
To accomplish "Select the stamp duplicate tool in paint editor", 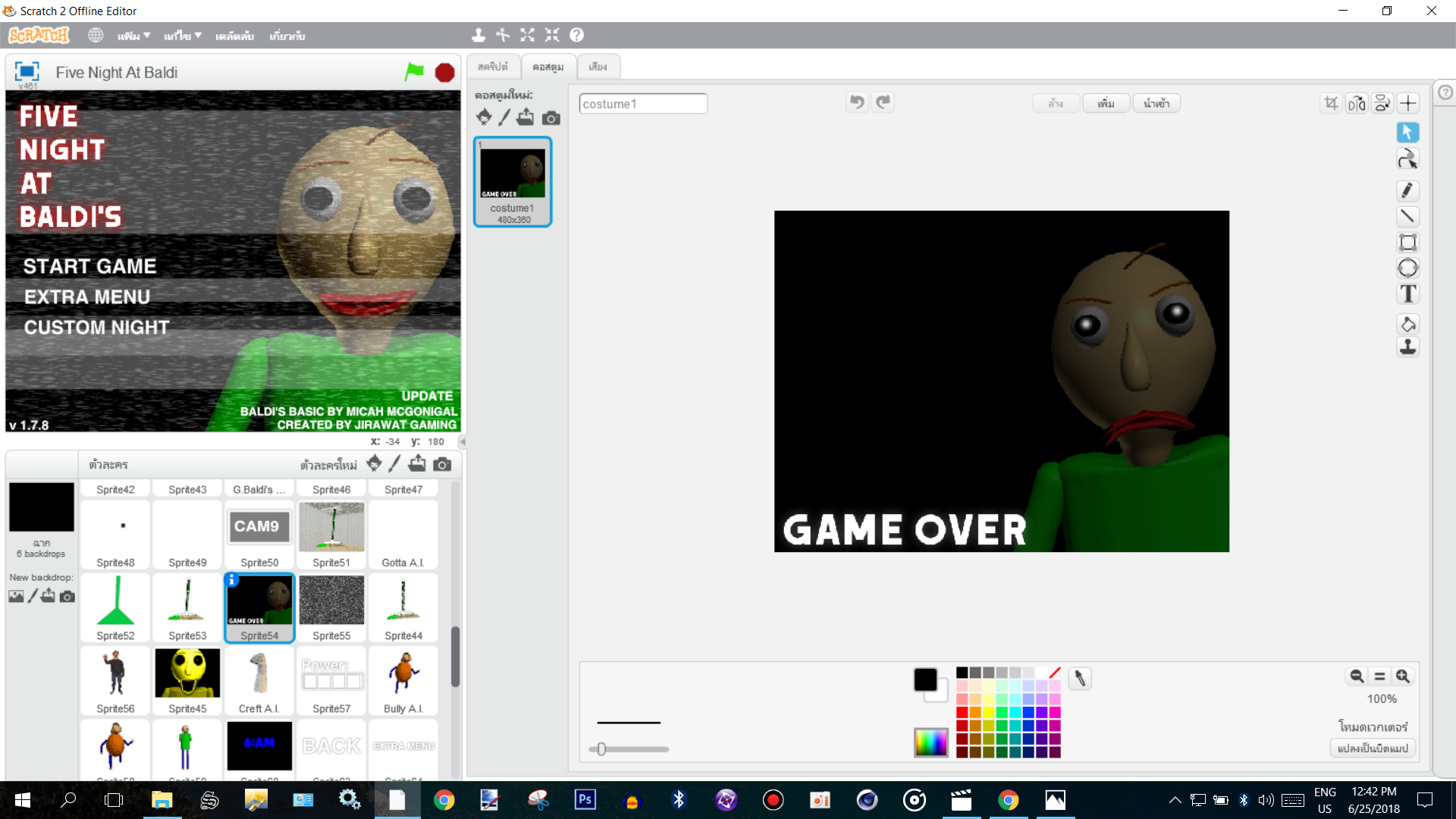I will (1407, 347).
